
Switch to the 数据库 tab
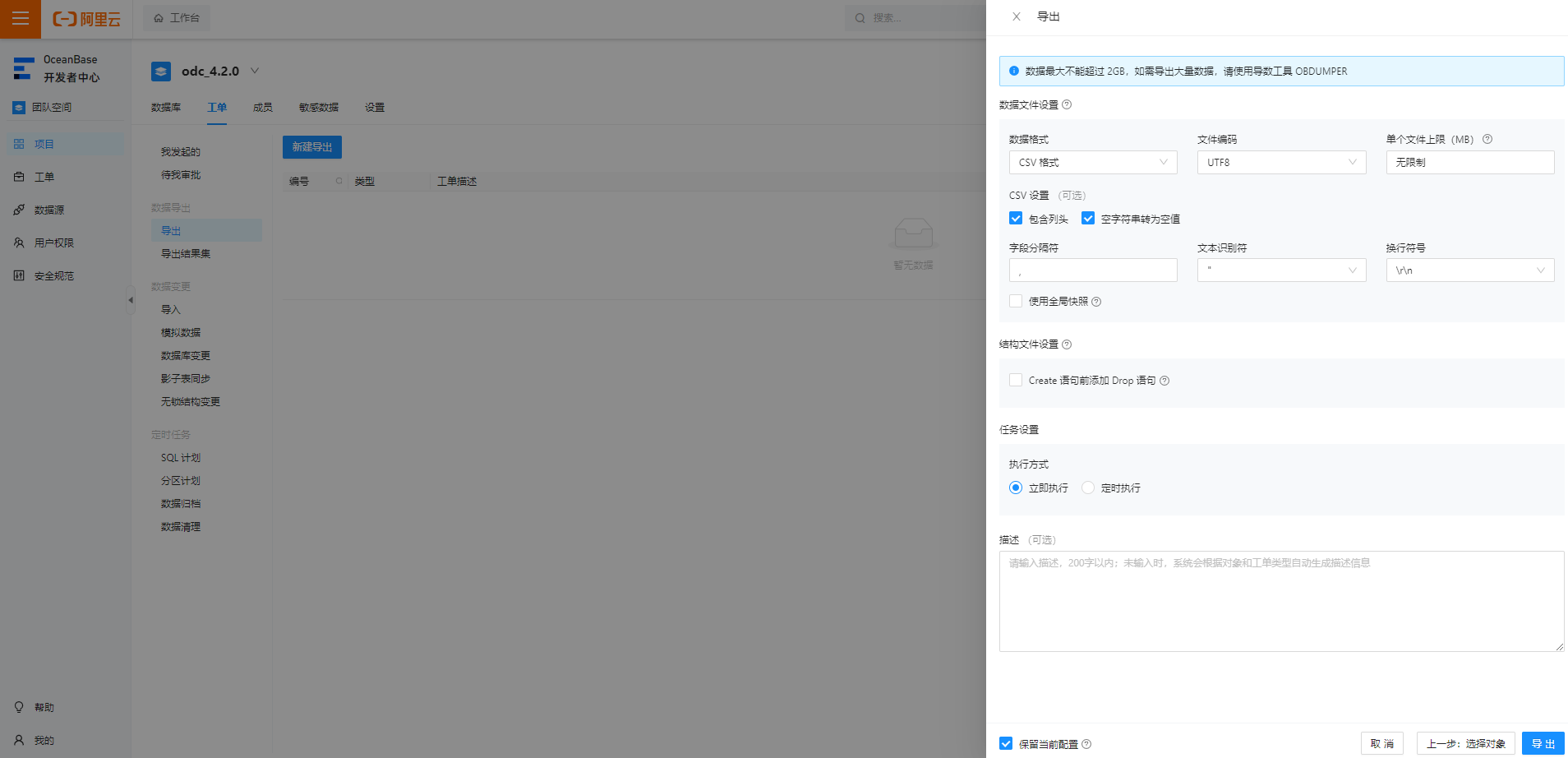pos(166,108)
